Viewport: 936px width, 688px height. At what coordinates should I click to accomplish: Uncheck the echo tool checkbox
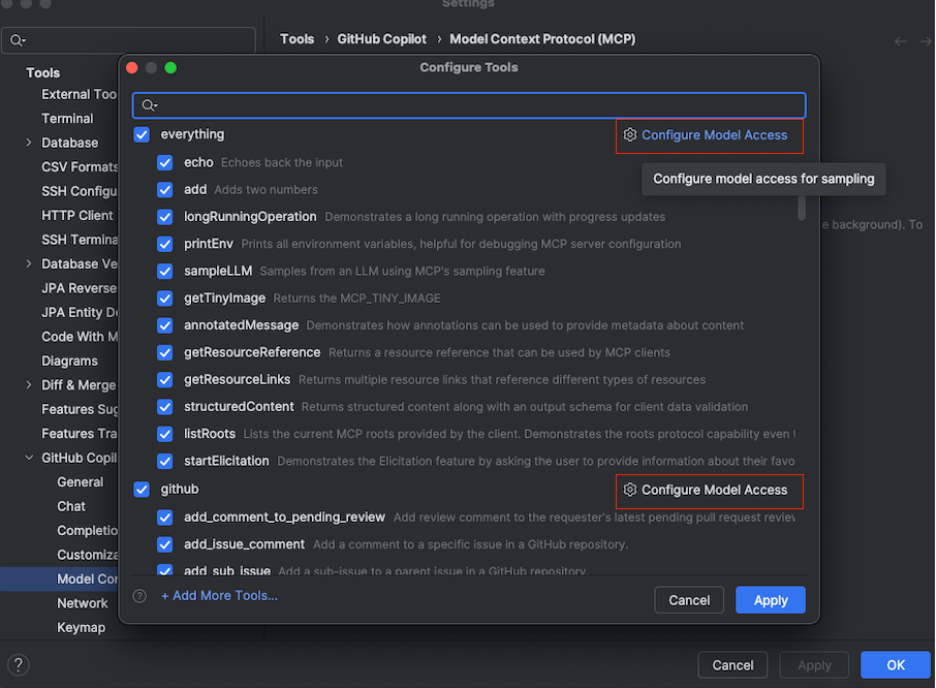(165, 163)
